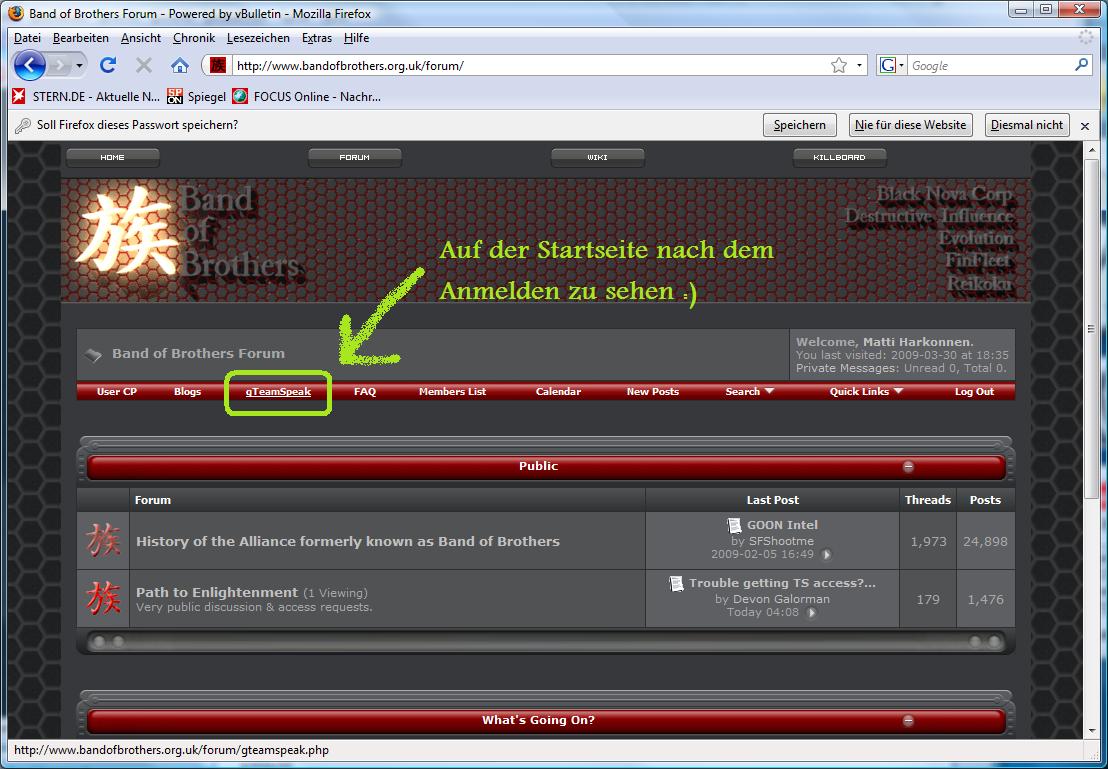Click the History of the Alliance status icon
This screenshot has height=769, width=1108.
coord(103,541)
